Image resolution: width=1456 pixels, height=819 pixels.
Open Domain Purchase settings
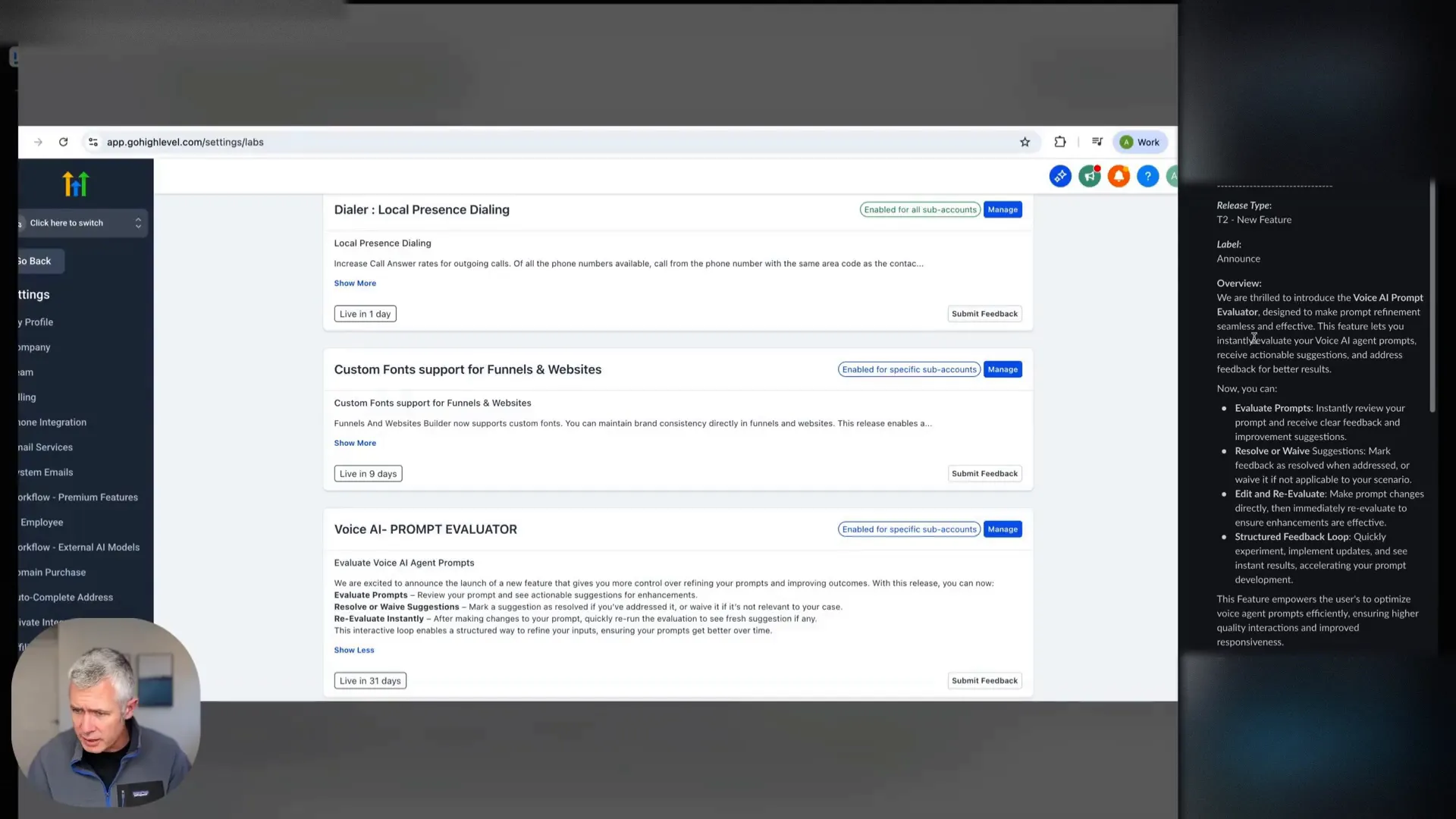[52, 573]
